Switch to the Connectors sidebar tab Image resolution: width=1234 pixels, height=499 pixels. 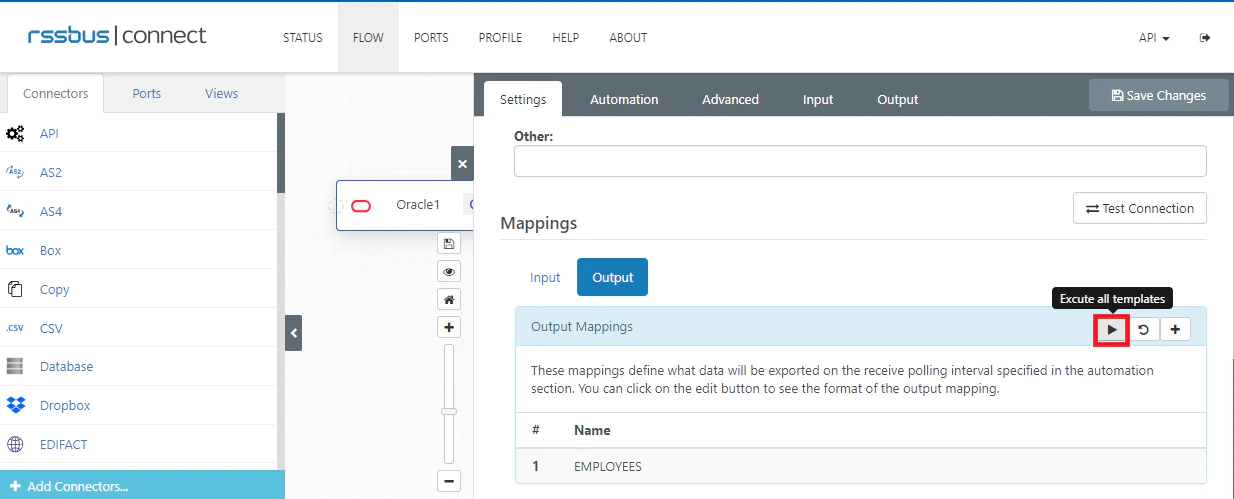point(56,93)
